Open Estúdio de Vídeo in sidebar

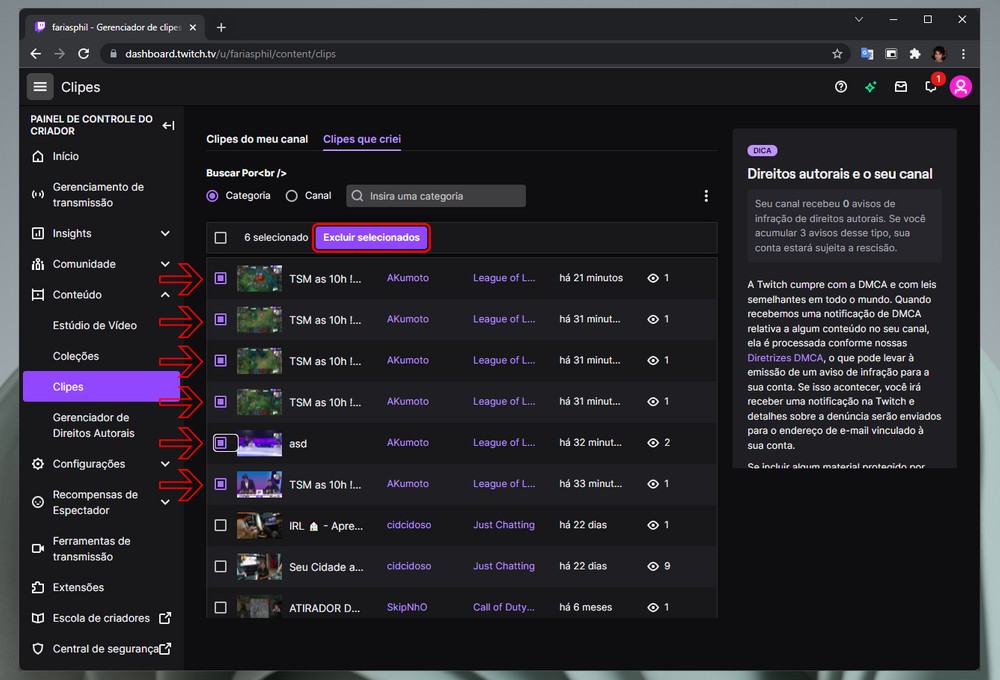pos(95,326)
